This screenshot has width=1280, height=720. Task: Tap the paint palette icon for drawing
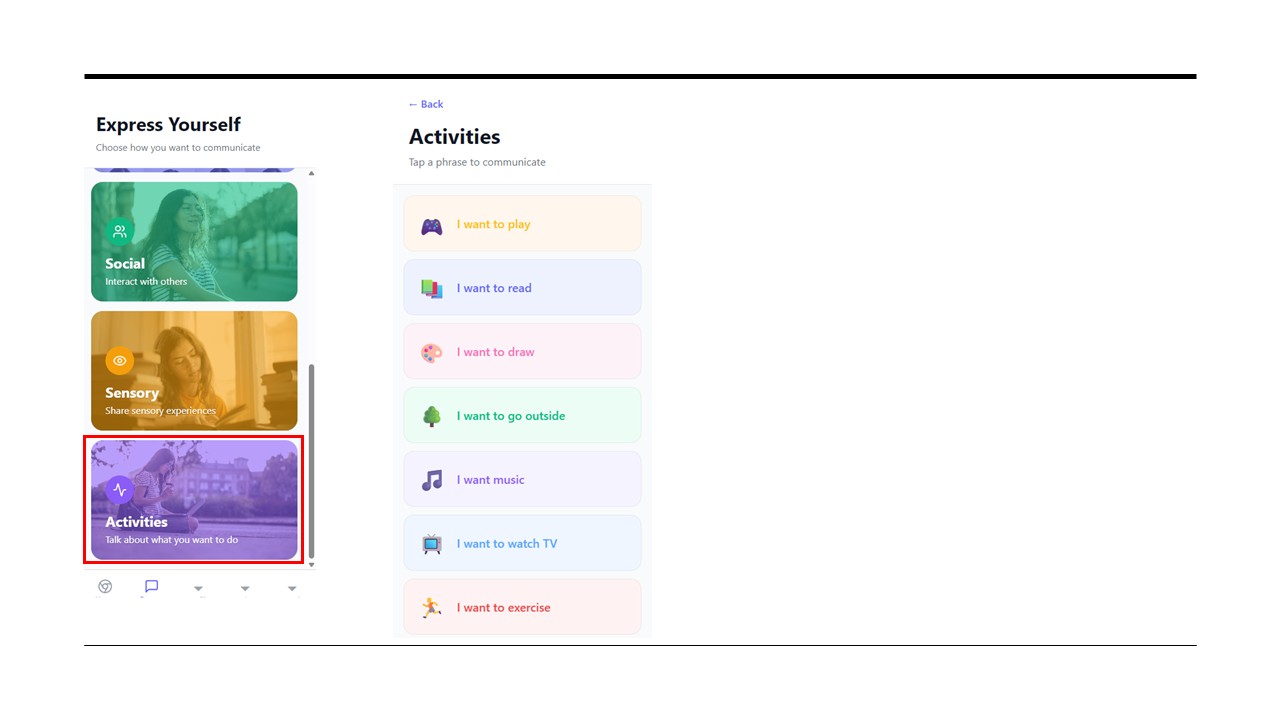431,353
